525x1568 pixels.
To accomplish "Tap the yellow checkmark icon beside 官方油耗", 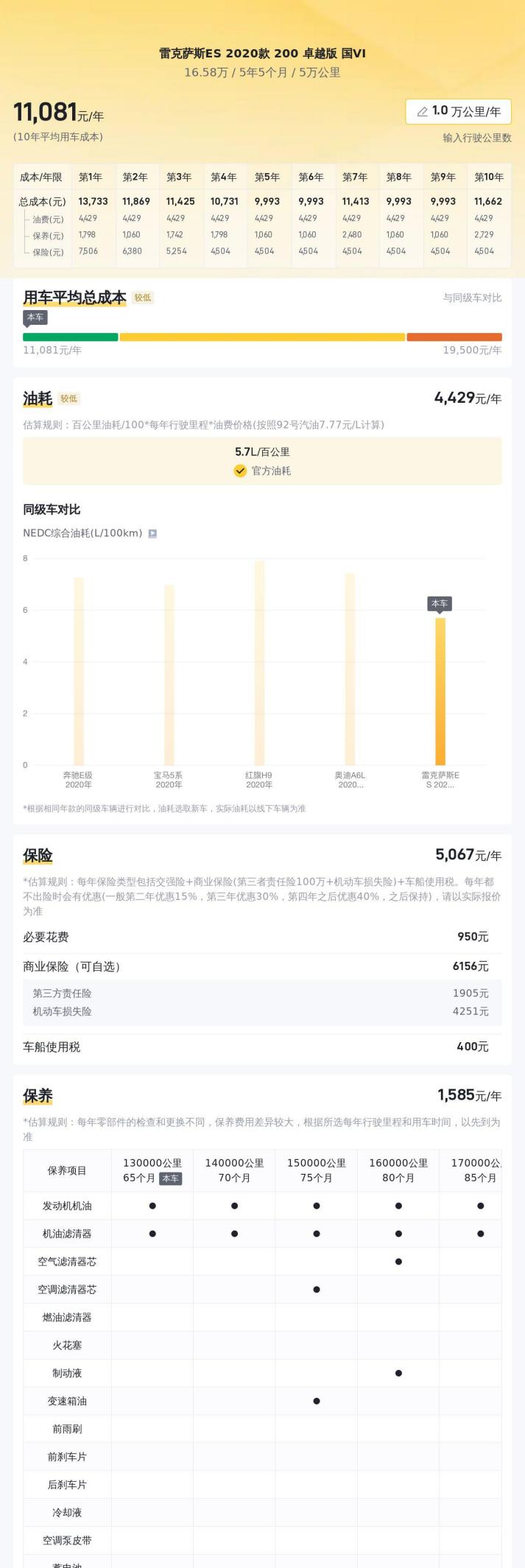I will pos(240,471).
